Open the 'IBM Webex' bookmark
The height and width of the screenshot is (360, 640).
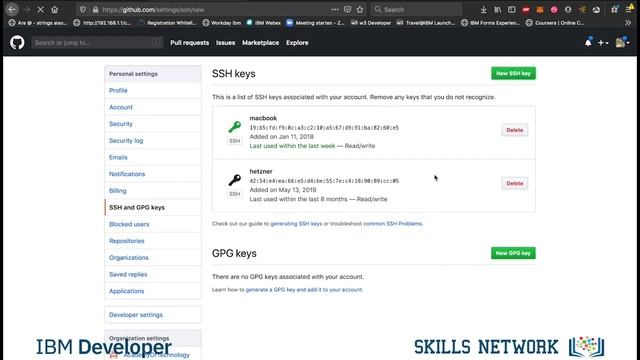click(x=264, y=23)
